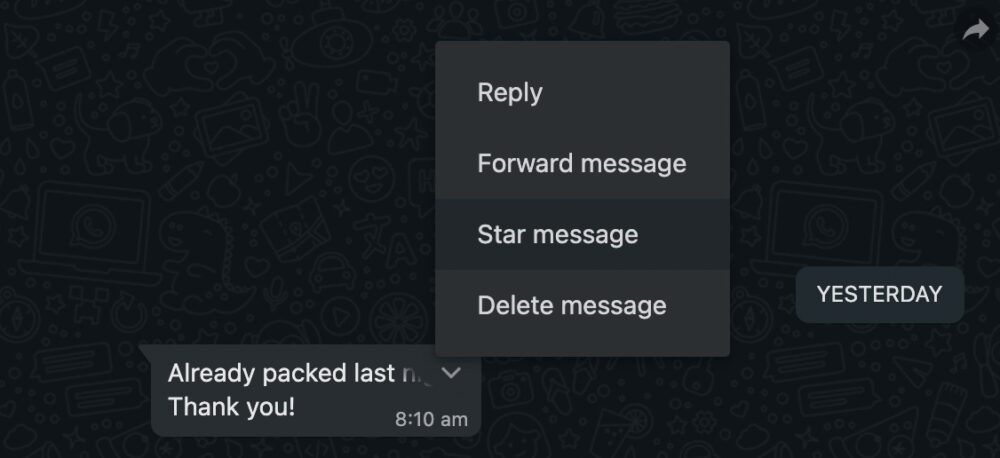This screenshot has height=458, width=1000.
Task: Open the chevron on the Already packed message
Action: click(x=451, y=373)
